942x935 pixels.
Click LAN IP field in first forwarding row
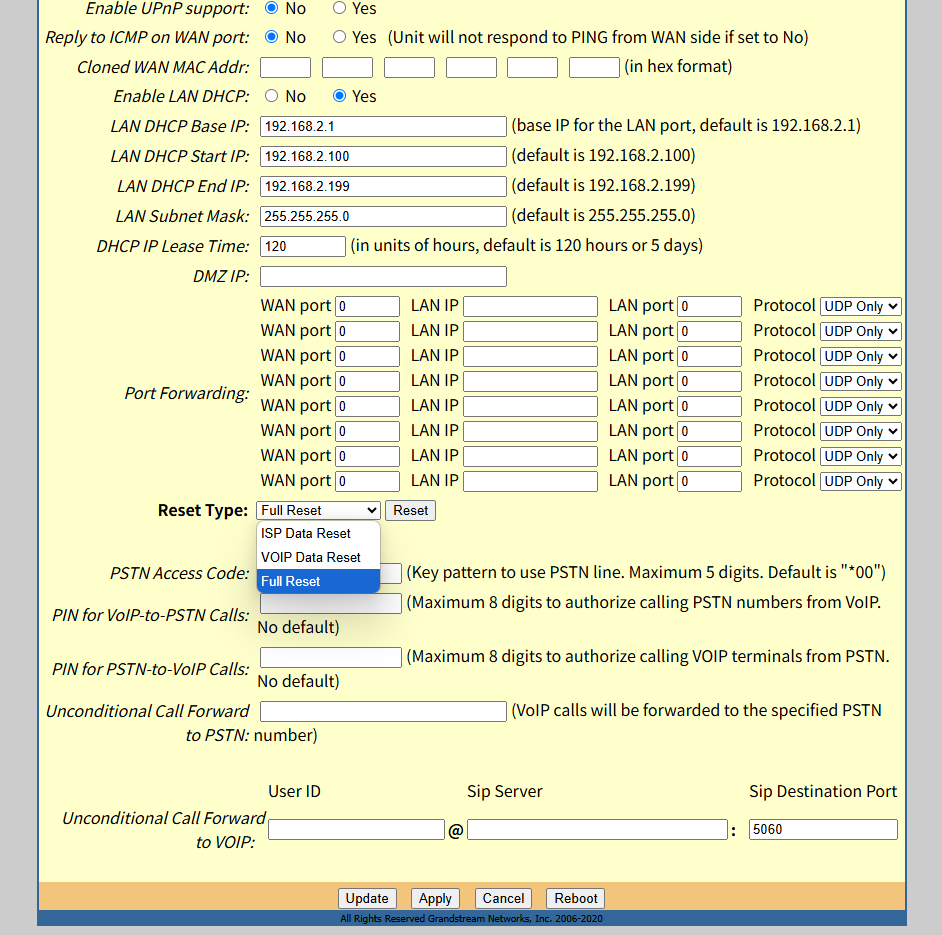[530, 306]
